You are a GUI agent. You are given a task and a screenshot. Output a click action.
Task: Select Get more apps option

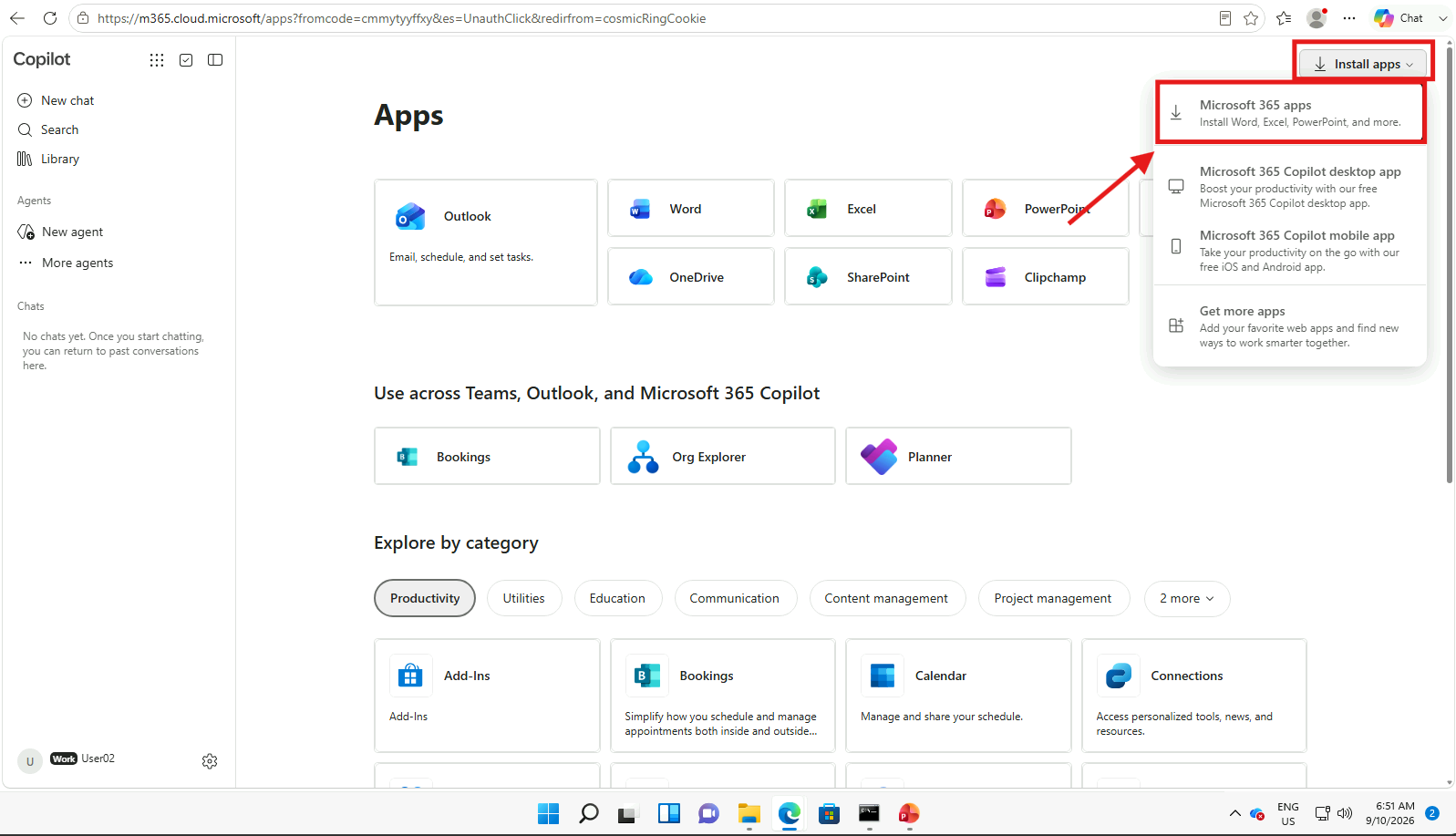[1290, 326]
